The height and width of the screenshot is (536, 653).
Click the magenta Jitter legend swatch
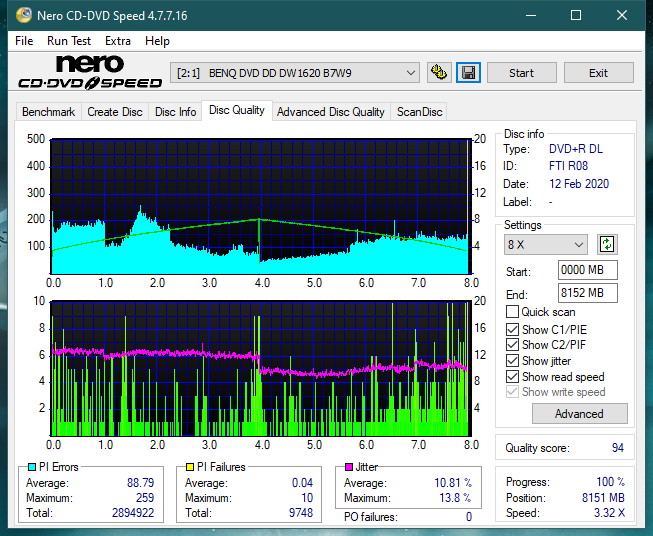(349, 467)
